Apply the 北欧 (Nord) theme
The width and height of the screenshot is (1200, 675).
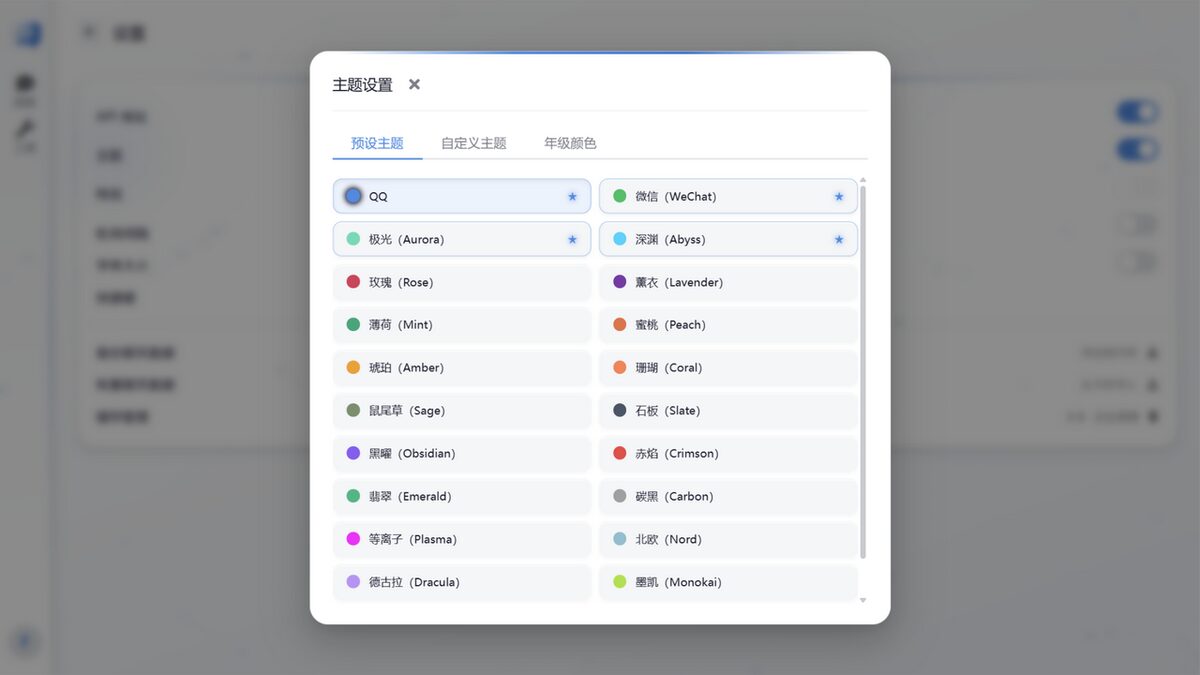pos(728,540)
